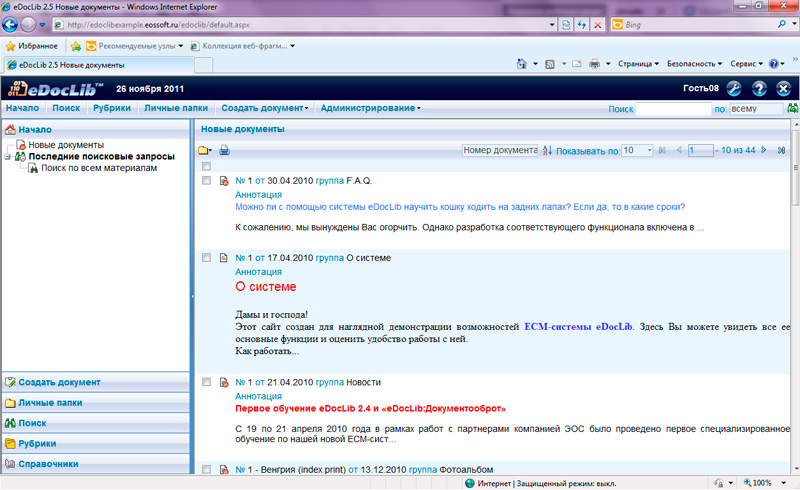The height and width of the screenshot is (490, 800).
Task: Open 'Справочники' sidebar panel
Action: coord(96,464)
